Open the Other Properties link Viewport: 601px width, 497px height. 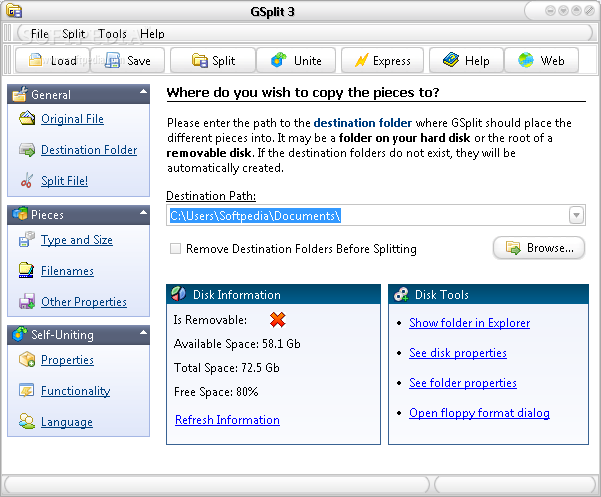[x=84, y=302]
